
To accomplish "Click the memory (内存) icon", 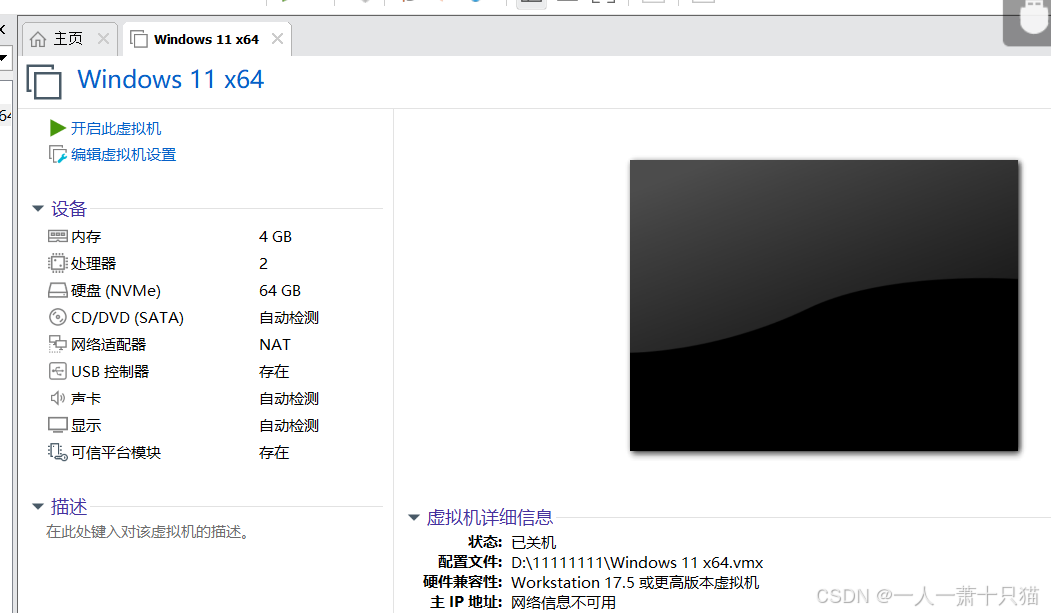I will [x=58, y=236].
